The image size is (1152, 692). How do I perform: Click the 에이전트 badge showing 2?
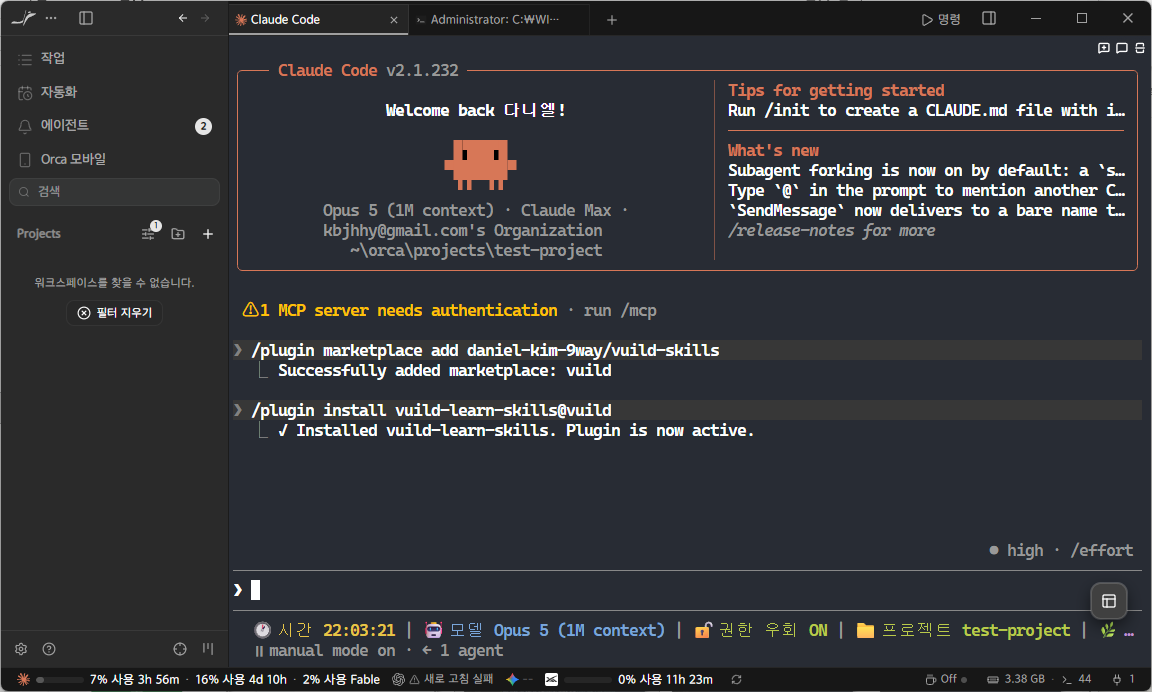pos(204,126)
